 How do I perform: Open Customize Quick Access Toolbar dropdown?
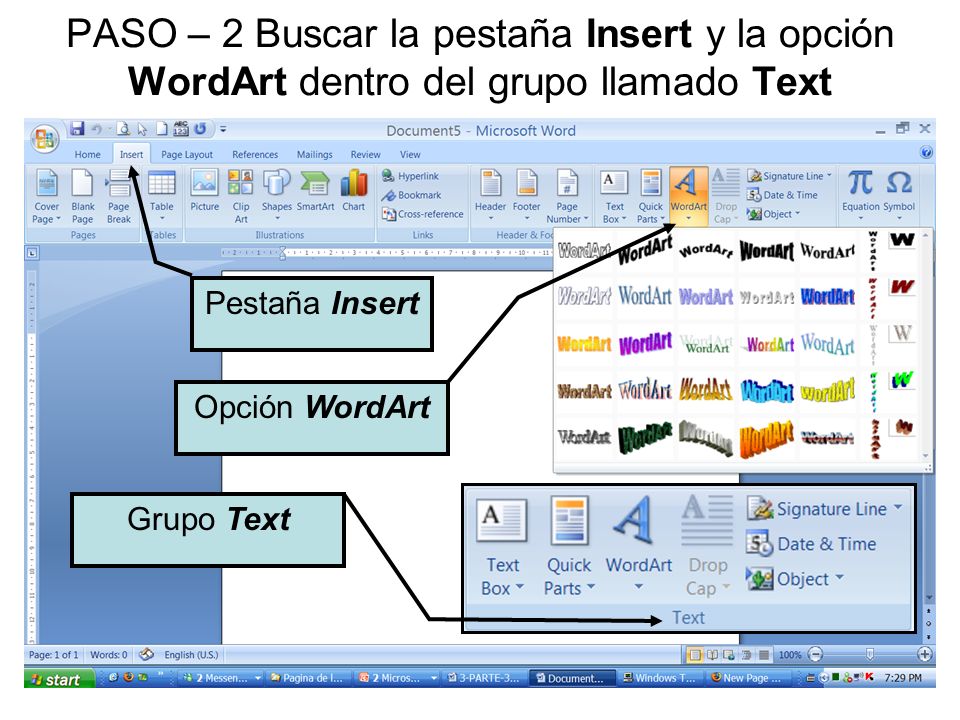click(x=223, y=129)
